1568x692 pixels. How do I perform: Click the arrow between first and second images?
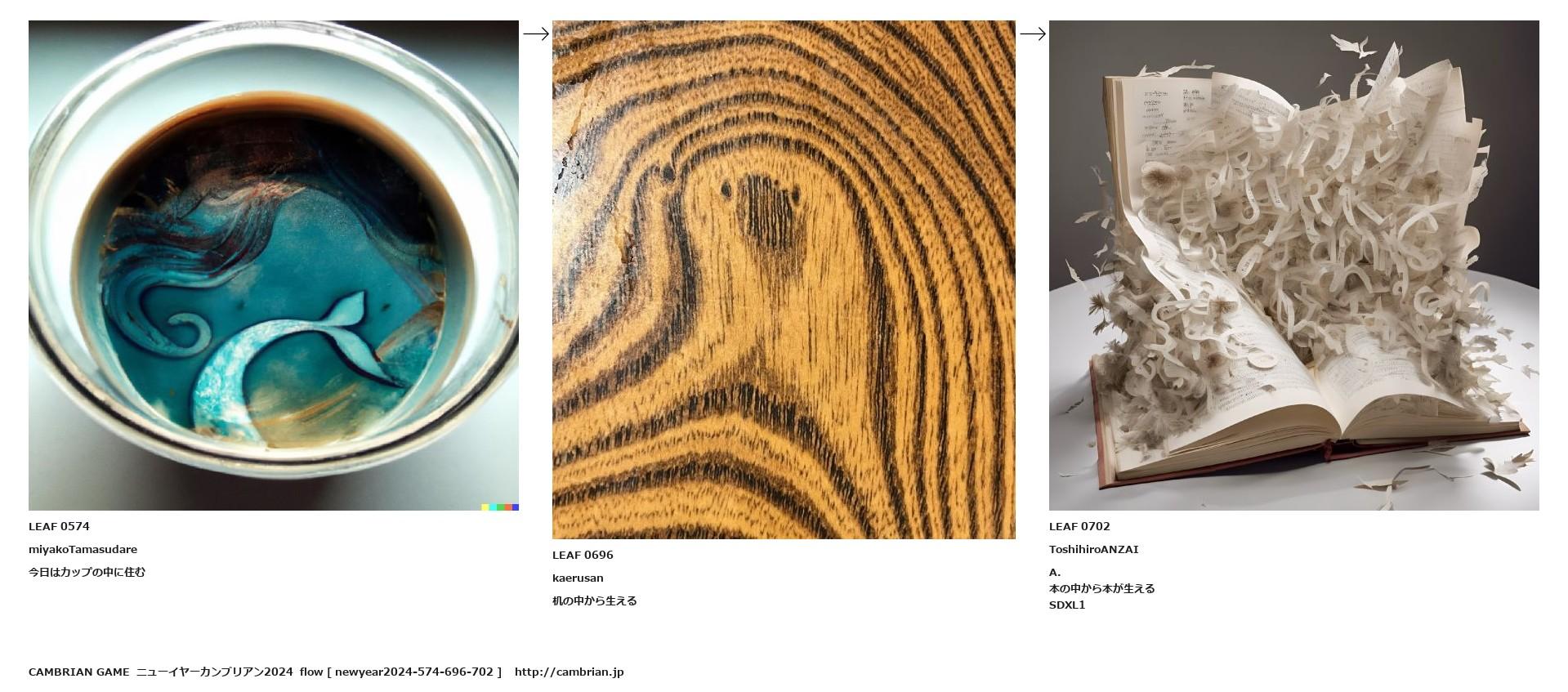coord(536,33)
